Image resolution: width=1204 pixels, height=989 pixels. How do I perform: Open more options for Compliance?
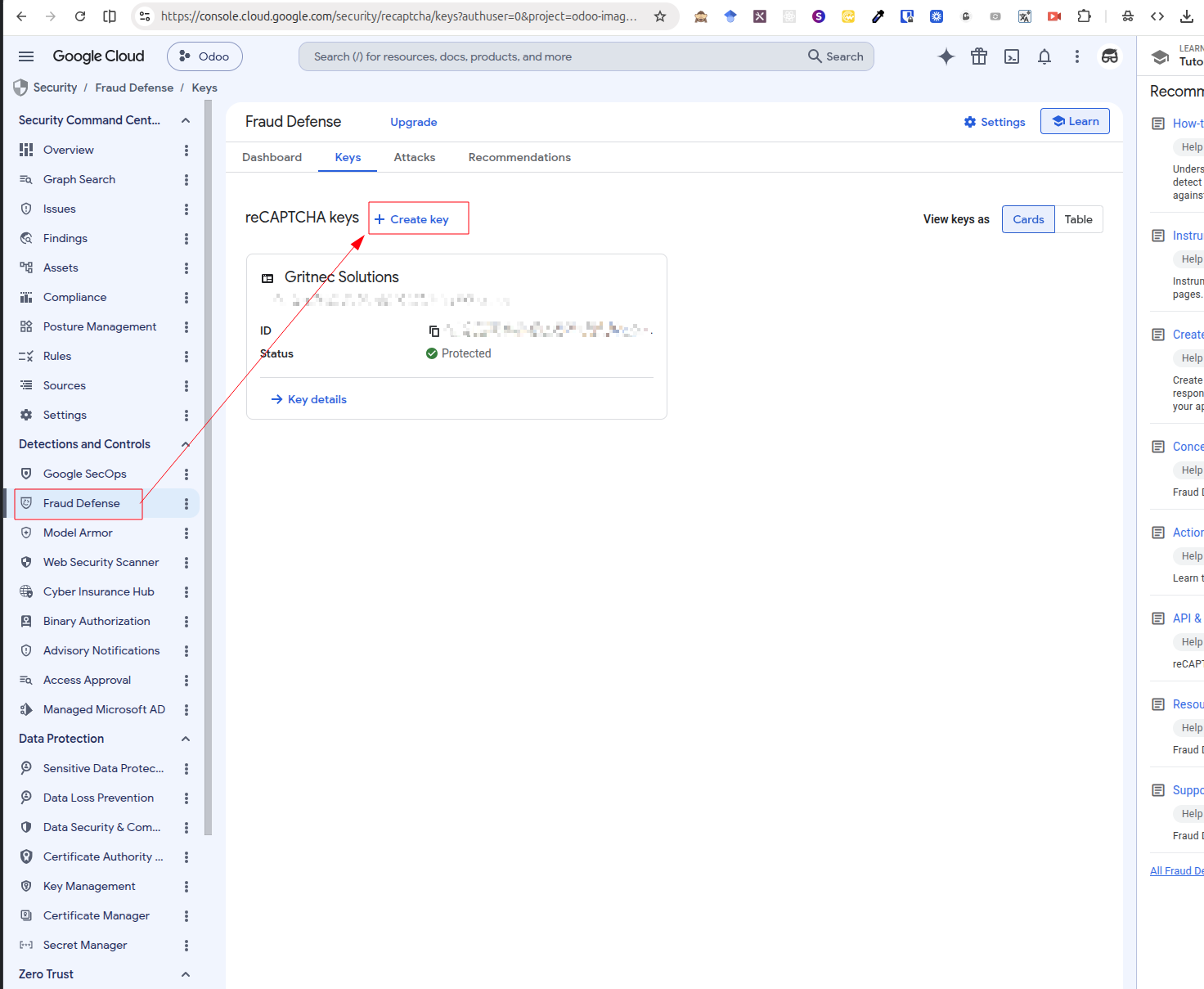pos(186,298)
